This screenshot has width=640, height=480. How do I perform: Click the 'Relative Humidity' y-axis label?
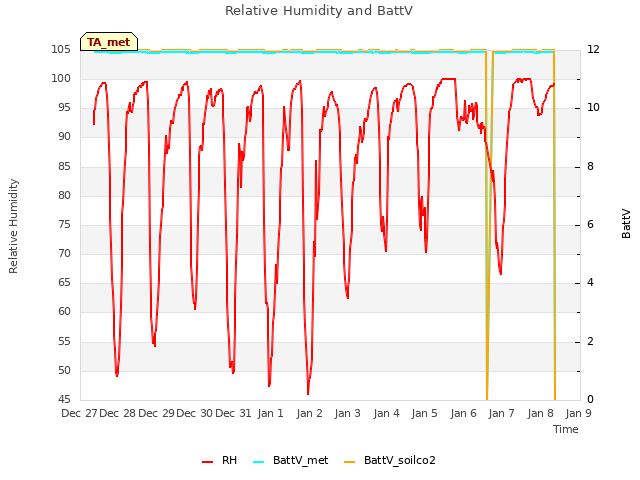13,226
